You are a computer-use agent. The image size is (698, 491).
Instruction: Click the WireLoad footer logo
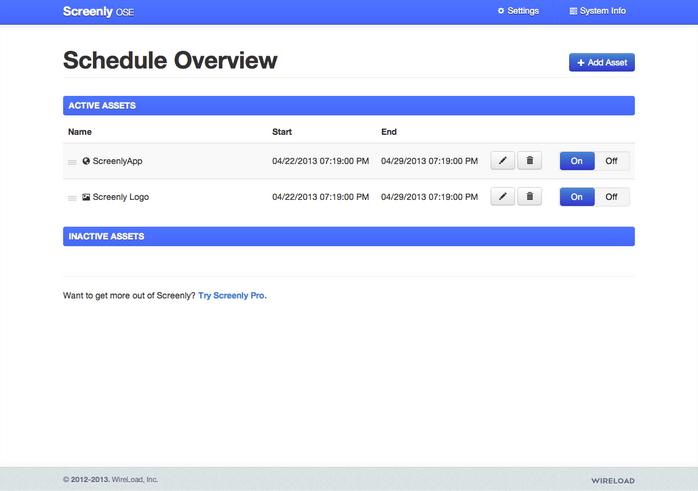pos(613,481)
